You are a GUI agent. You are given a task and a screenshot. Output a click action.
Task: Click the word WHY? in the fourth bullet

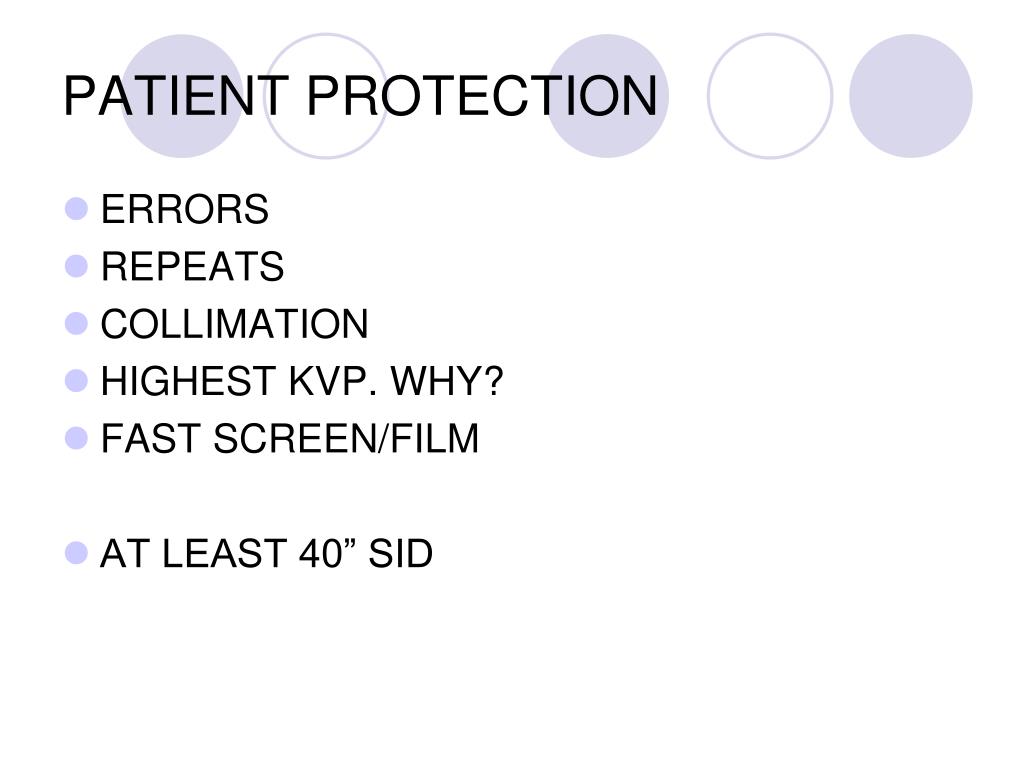pyautogui.click(x=447, y=381)
